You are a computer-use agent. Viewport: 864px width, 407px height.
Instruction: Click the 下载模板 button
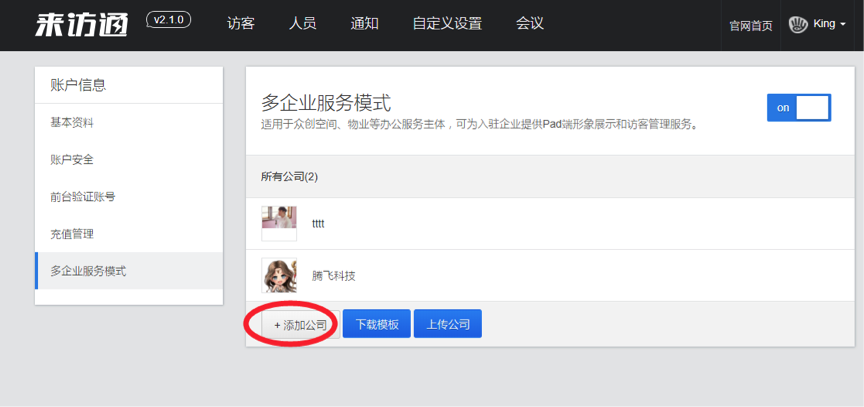pyautogui.click(x=377, y=324)
